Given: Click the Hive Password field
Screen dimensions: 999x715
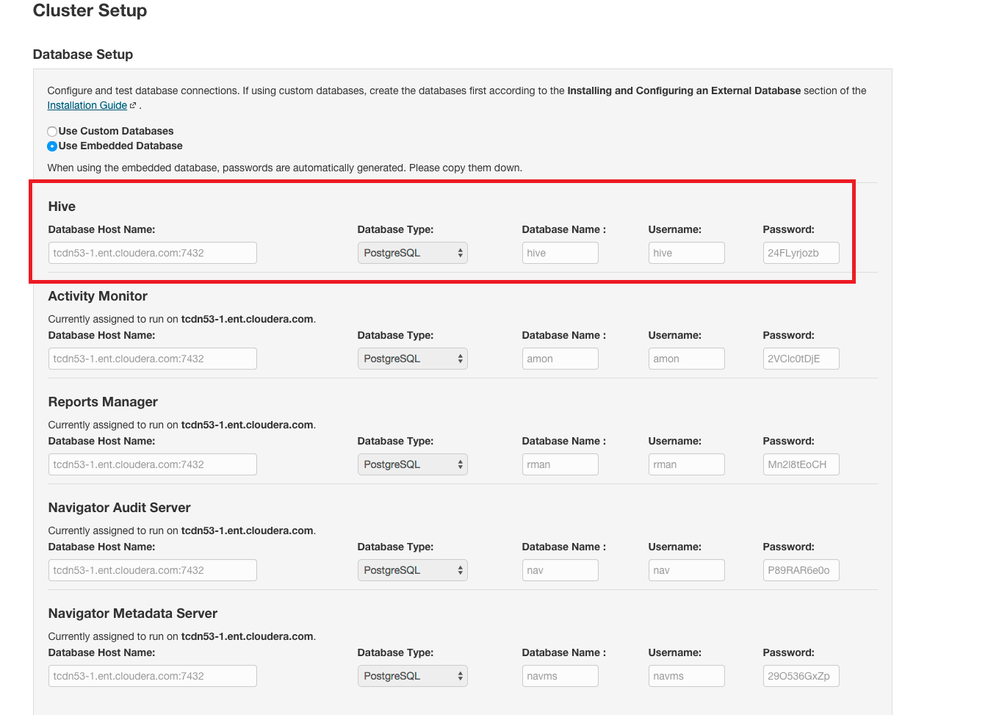Looking at the screenshot, I should pyautogui.click(x=800, y=253).
